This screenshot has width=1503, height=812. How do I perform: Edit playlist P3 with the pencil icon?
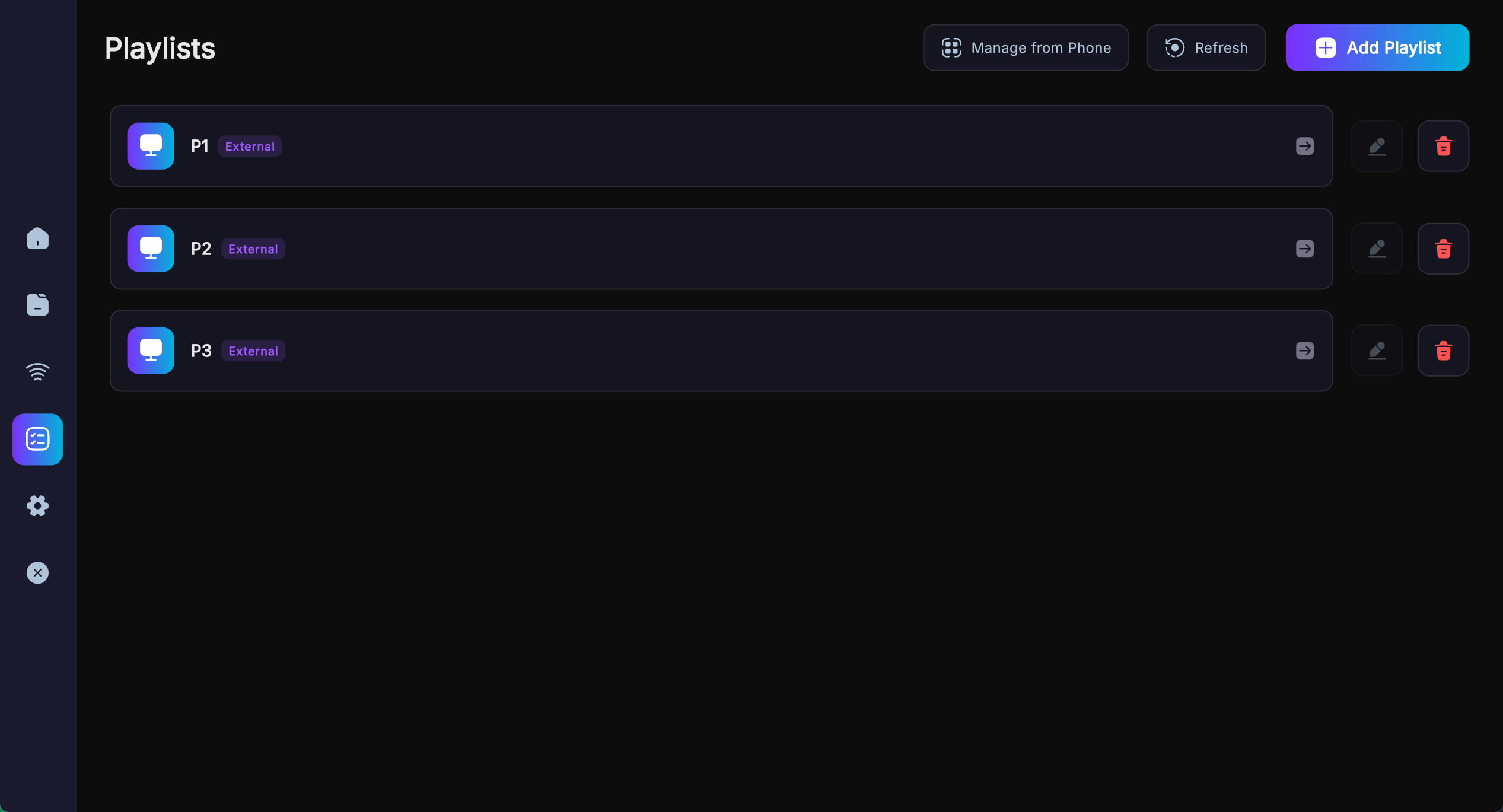(1377, 351)
